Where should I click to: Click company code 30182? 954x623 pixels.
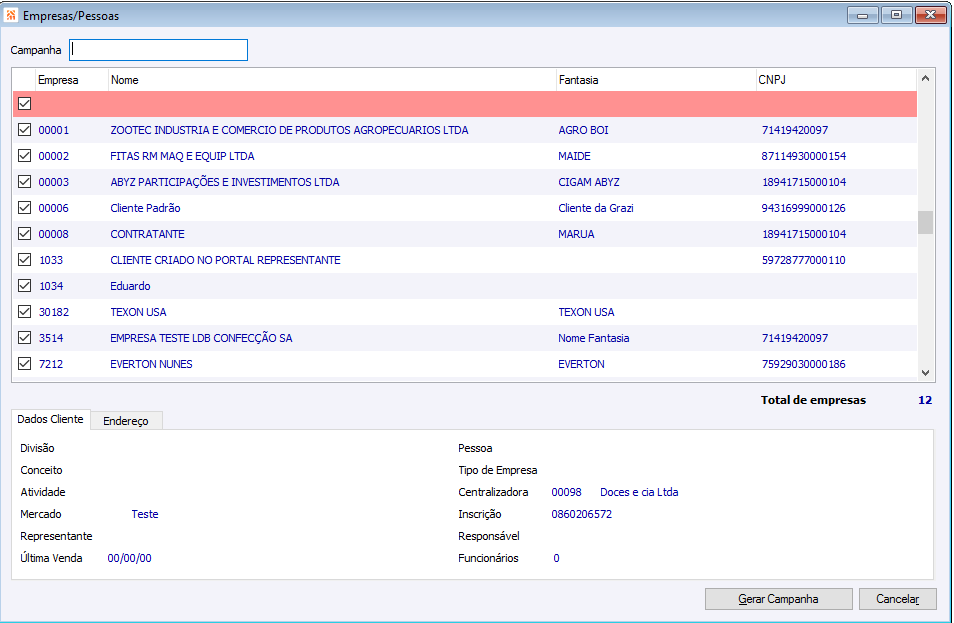[x=54, y=312]
